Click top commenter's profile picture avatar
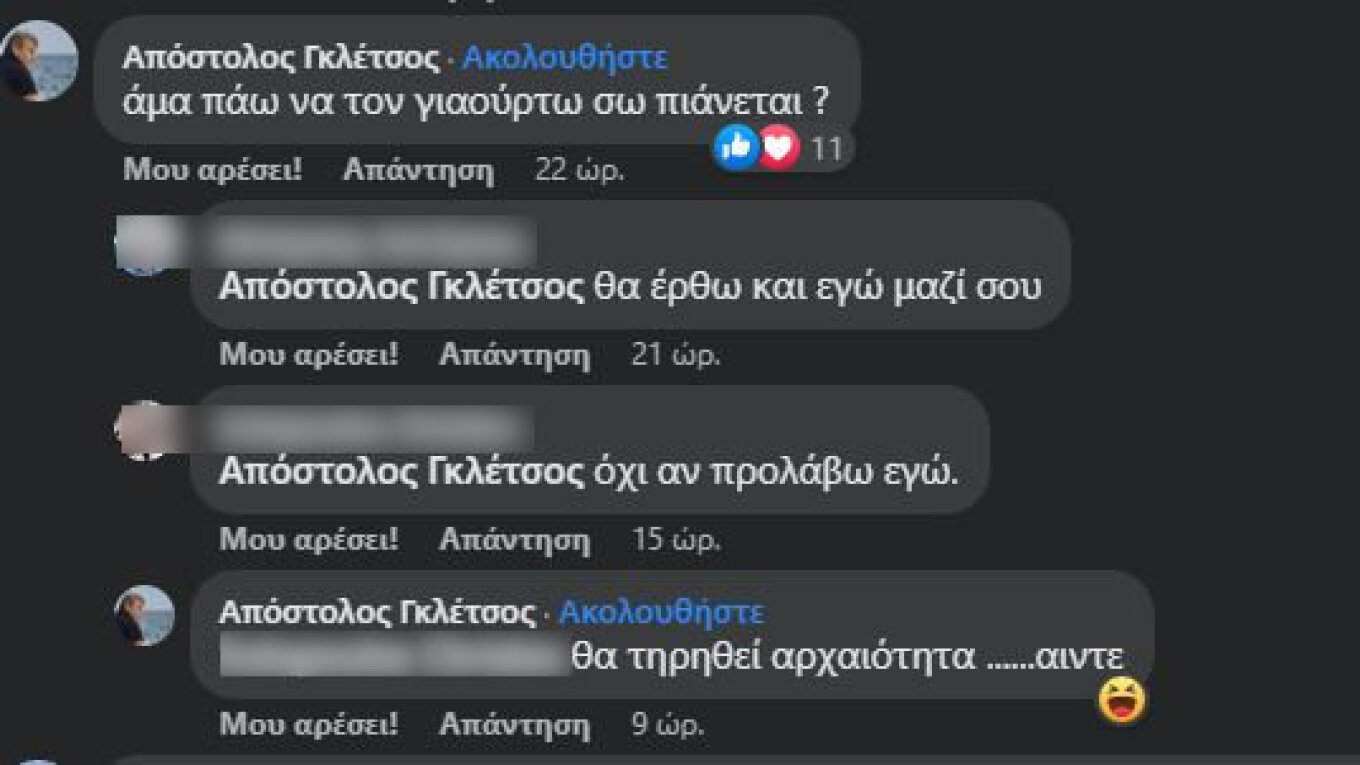This screenshot has height=765, width=1360. pos(40,61)
